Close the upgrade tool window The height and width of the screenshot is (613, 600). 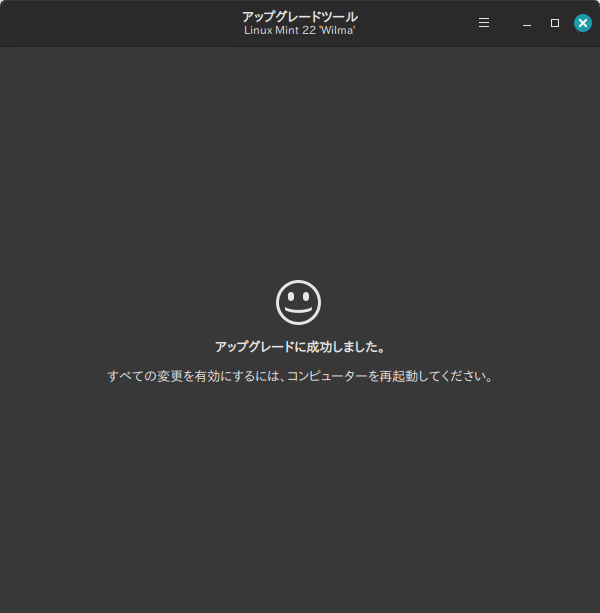click(x=582, y=23)
